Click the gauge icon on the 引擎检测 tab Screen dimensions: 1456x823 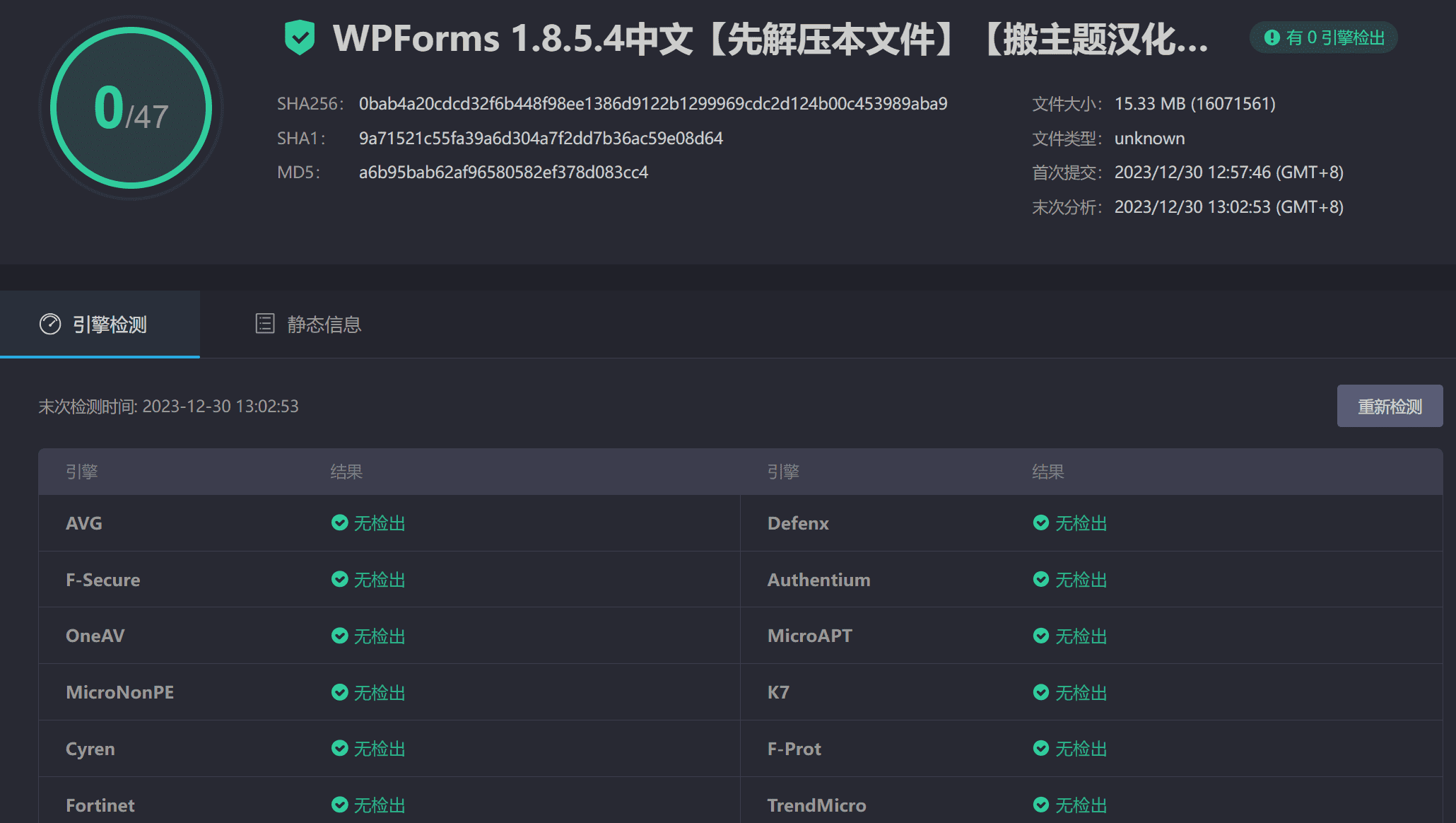tap(50, 324)
